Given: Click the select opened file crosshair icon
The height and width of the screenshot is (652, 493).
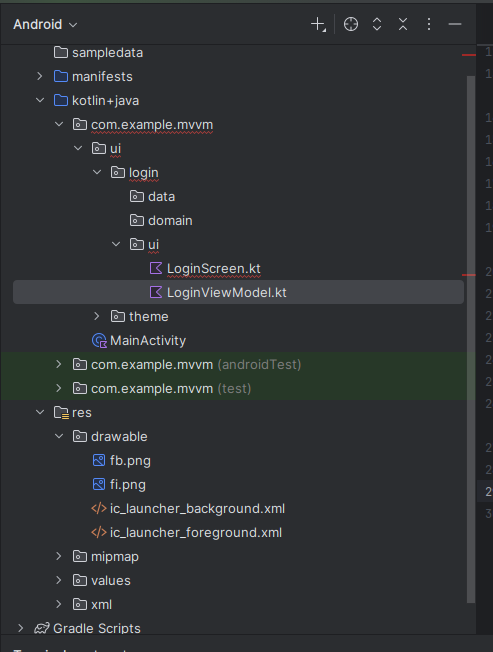Looking at the screenshot, I should [351, 24].
